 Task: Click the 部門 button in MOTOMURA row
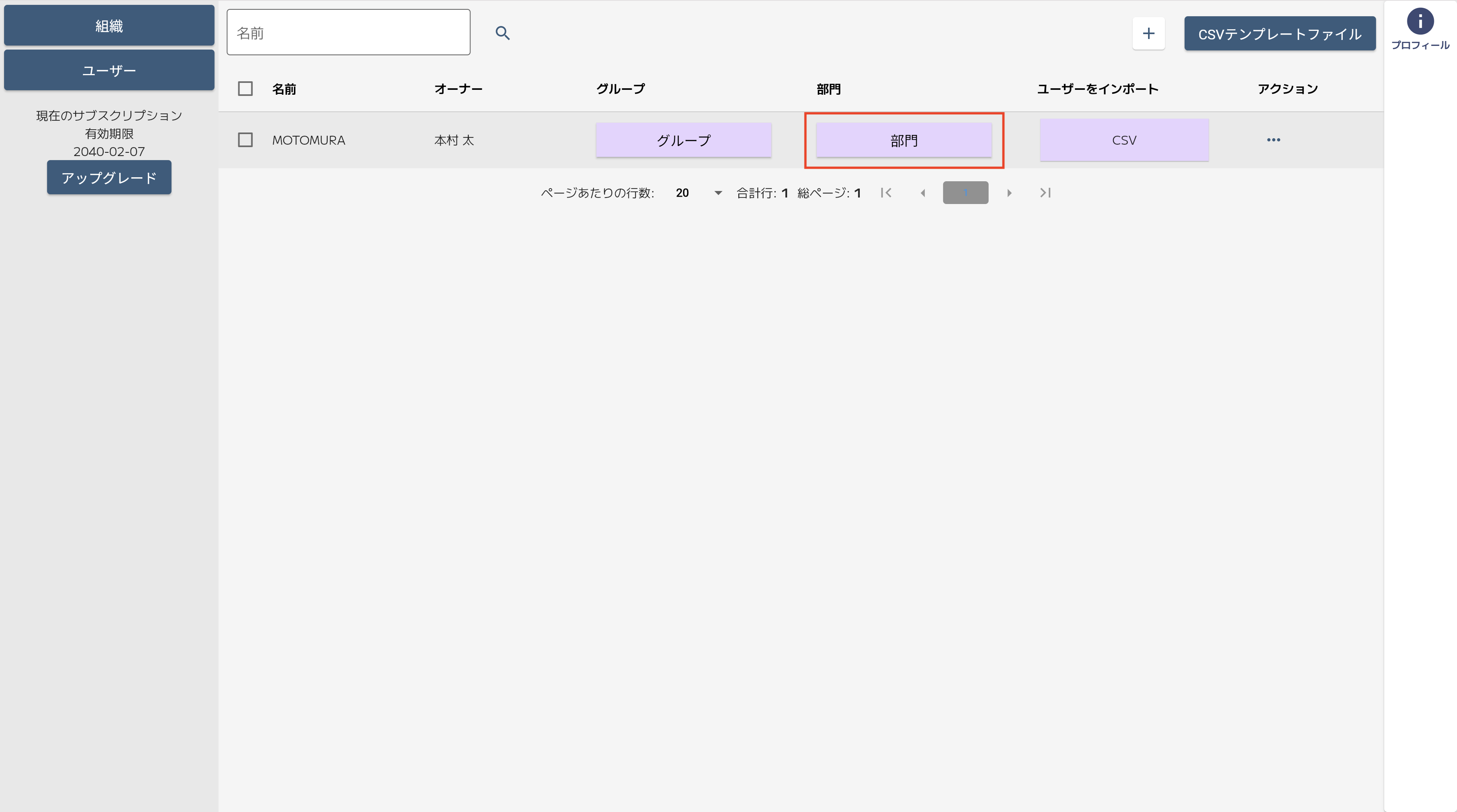click(903, 140)
